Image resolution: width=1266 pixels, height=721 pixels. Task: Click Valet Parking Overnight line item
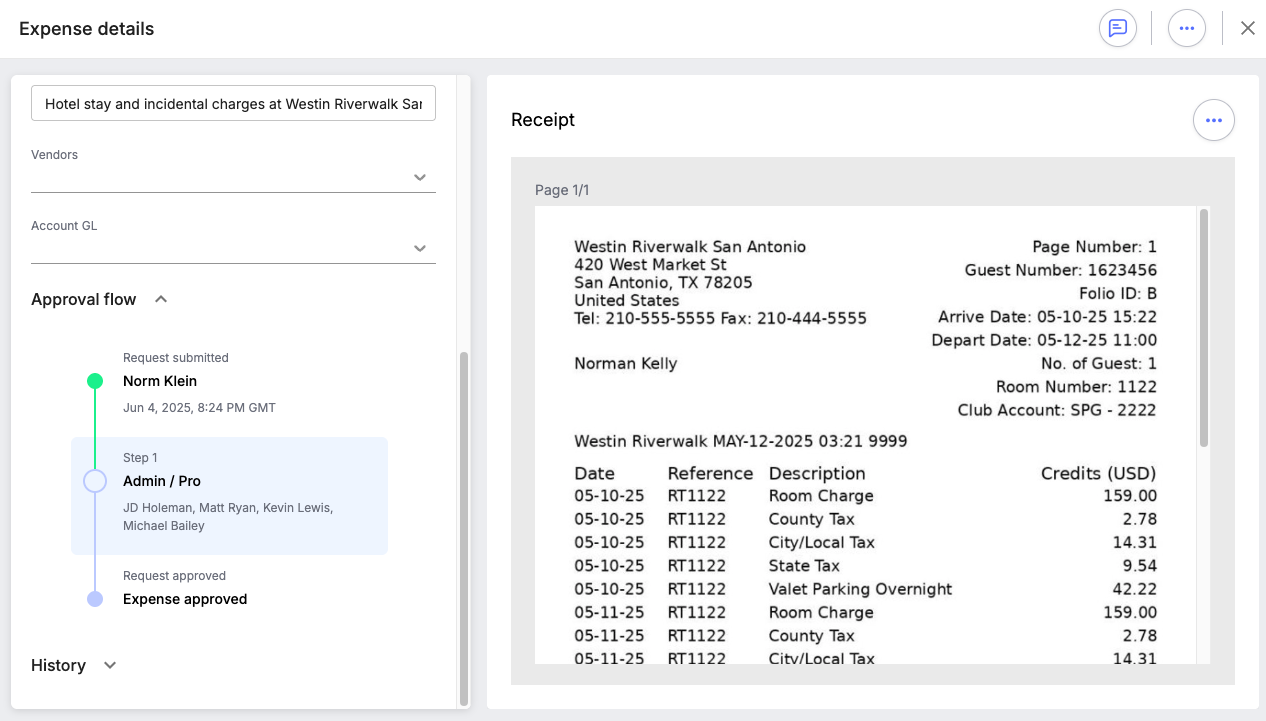click(x=861, y=589)
